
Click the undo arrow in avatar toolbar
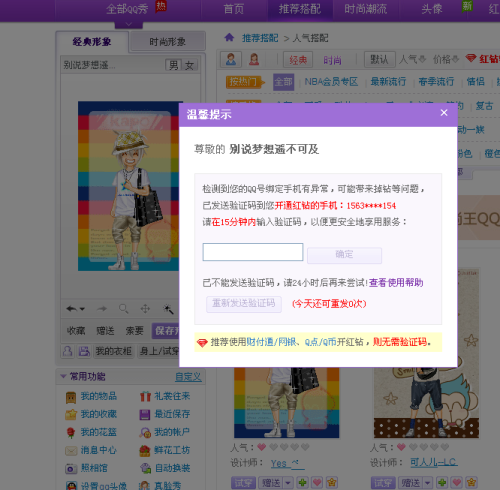pyautogui.click(x=71, y=309)
